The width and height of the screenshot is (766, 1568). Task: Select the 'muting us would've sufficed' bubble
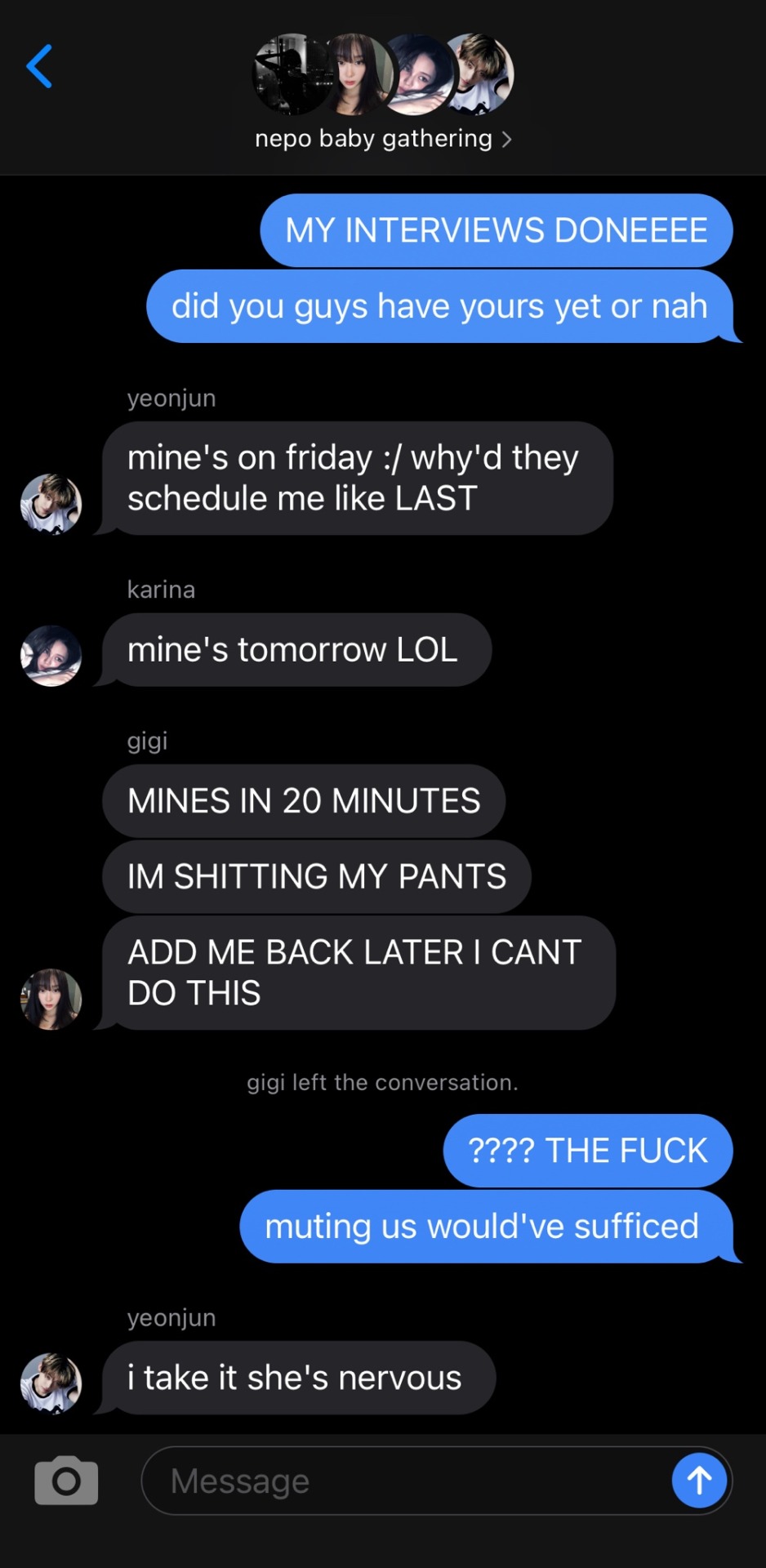[488, 1227]
